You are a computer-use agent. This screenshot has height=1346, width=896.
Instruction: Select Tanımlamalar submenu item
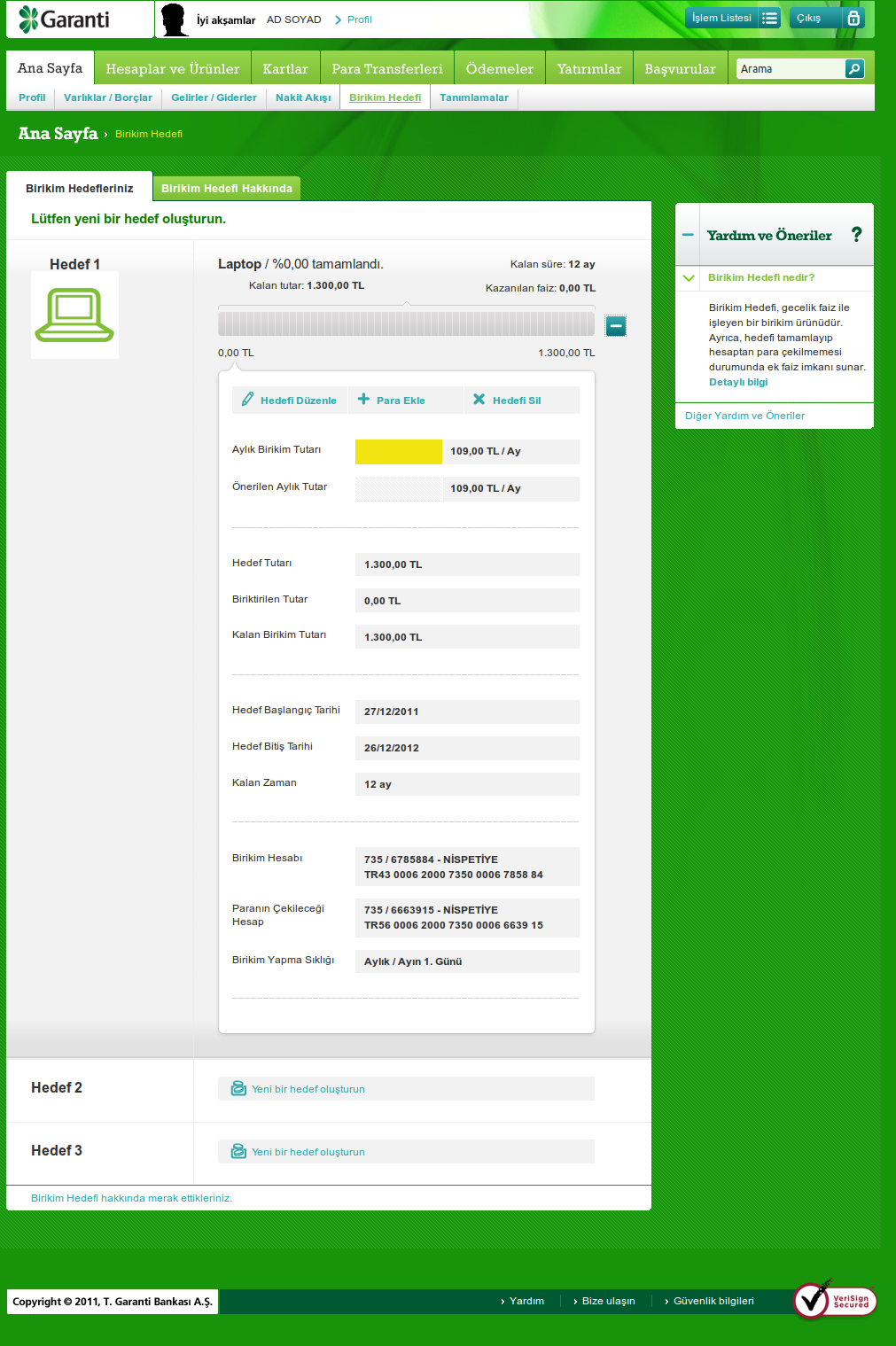pos(474,97)
